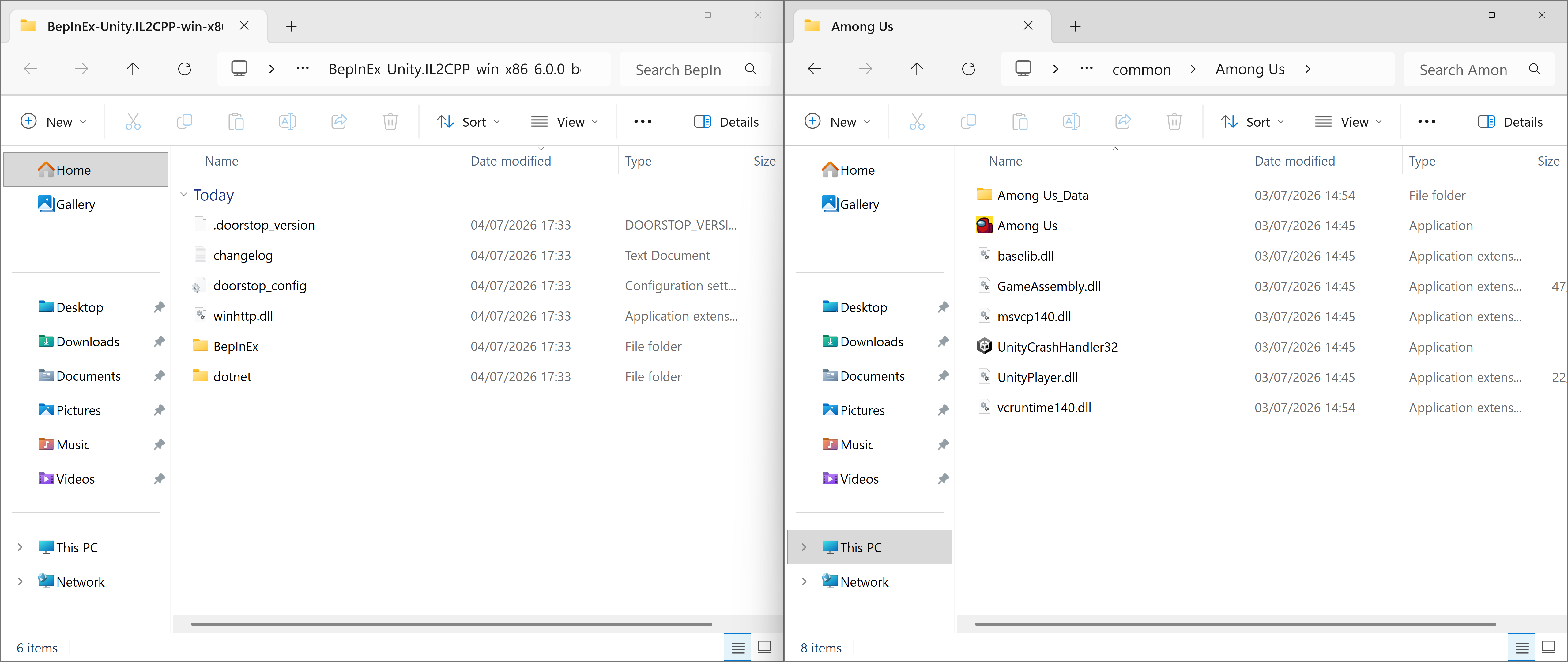
Task: Switch to details list view in Among Us status bar
Action: [x=1522, y=647]
